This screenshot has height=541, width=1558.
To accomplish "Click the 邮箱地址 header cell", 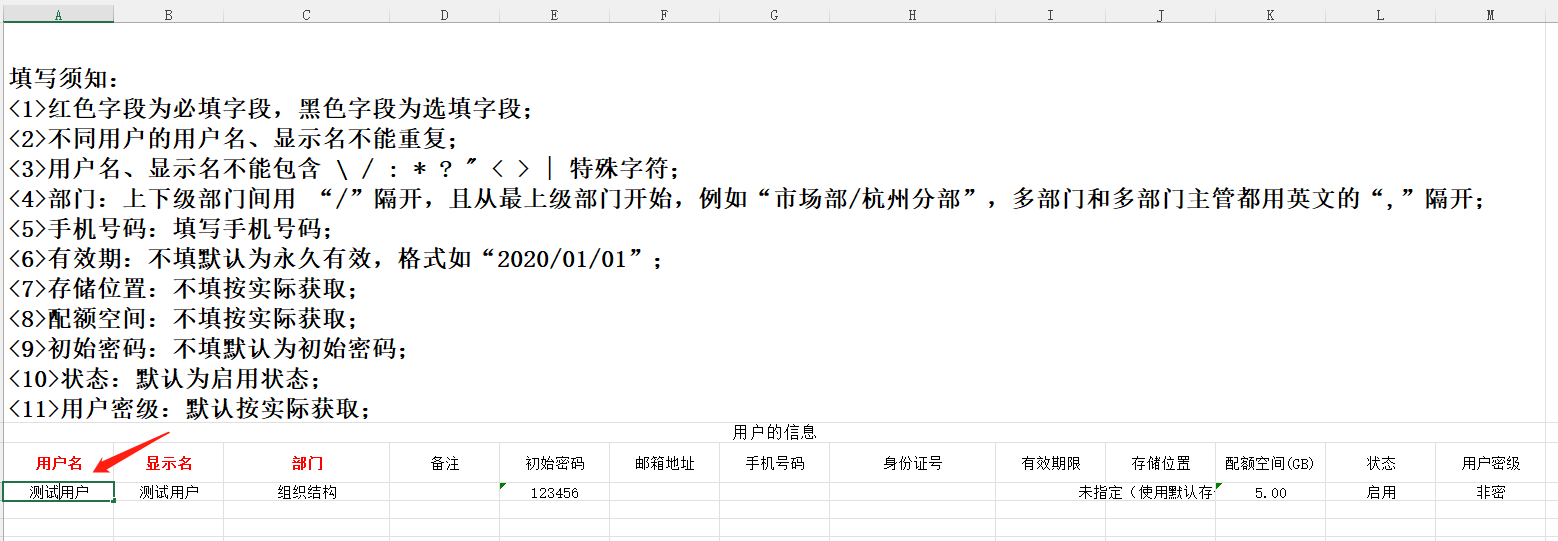I will coord(664,463).
